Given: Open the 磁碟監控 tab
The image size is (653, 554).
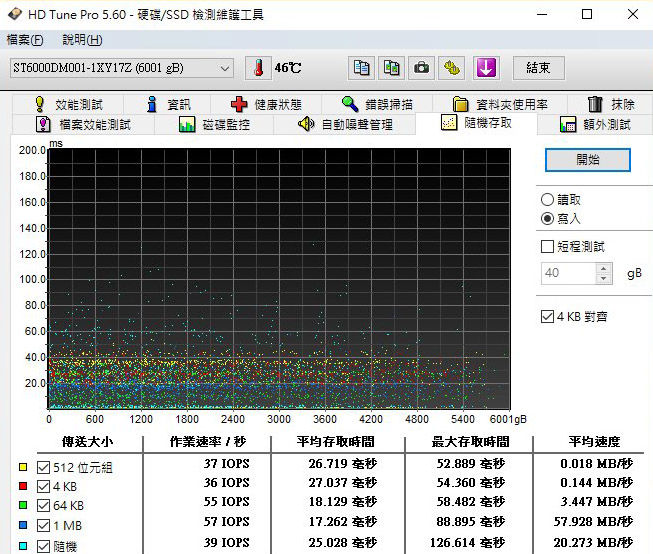Looking at the screenshot, I should pos(213,125).
